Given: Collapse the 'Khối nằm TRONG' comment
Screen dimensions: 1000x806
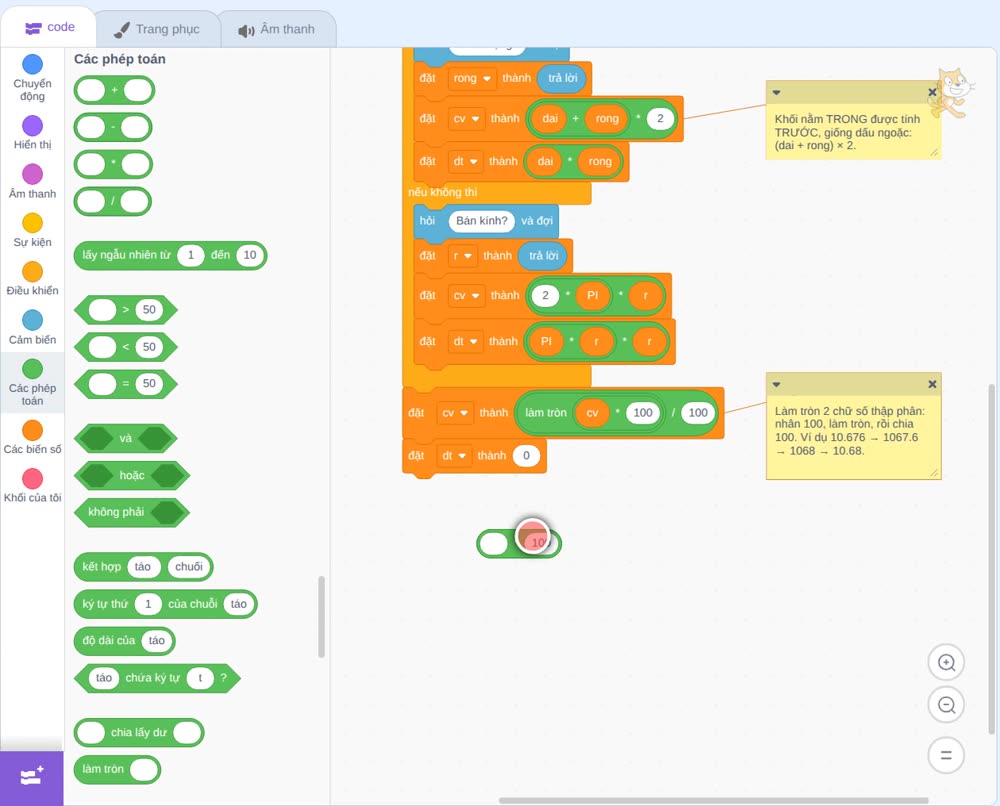Looking at the screenshot, I should tap(776, 92).
